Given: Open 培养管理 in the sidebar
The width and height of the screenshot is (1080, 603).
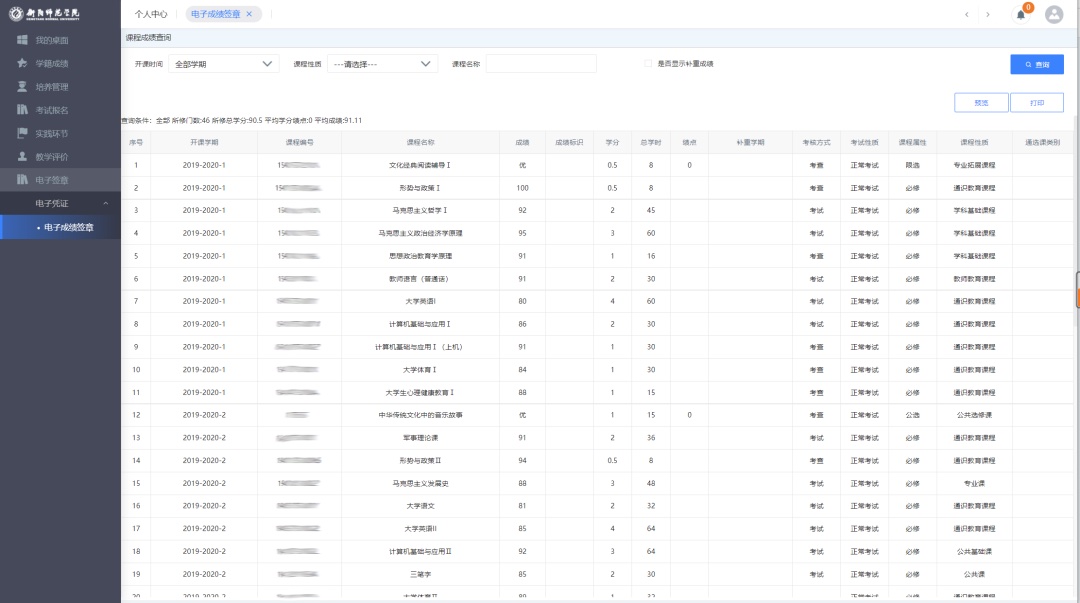Looking at the screenshot, I should pos(51,87).
